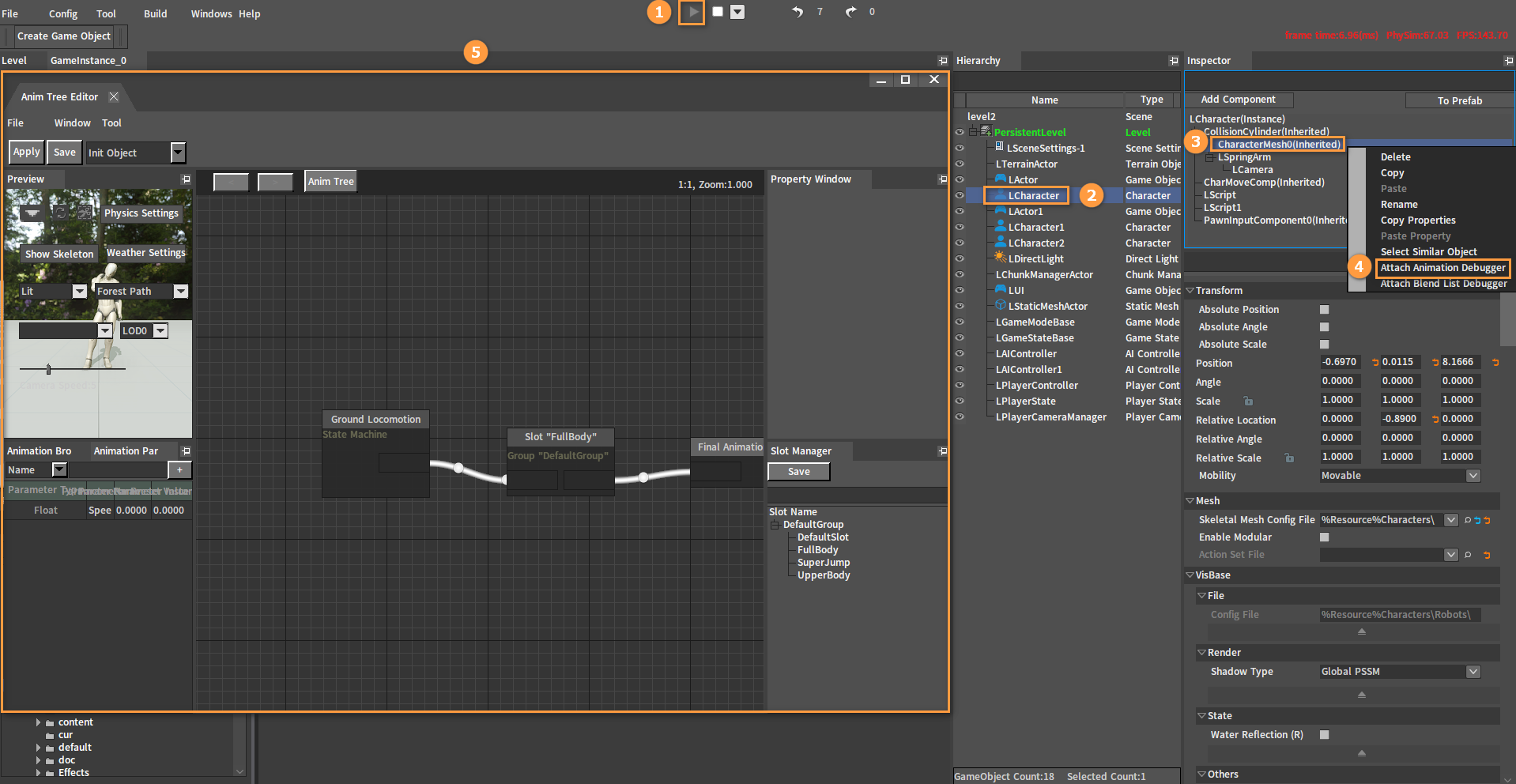Click the preview refresh icon

[60, 213]
